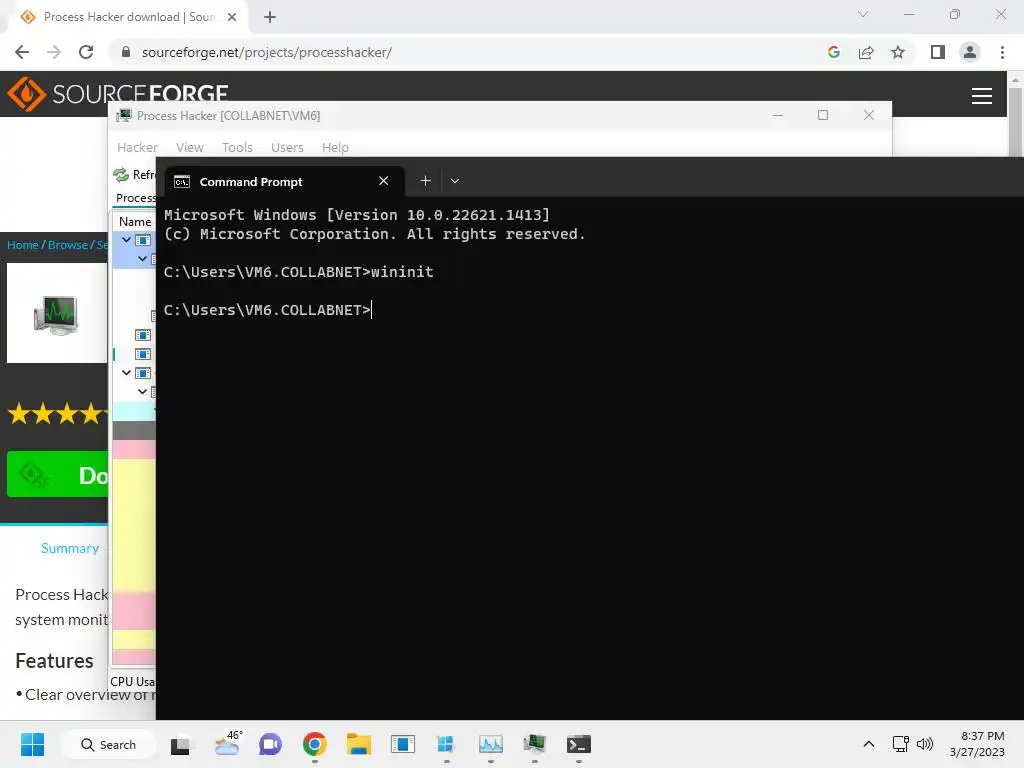Open Chrome three-dot menu
The width and height of the screenshot is (1024, 768).
pyautogui.click(x=1002, y=52)
